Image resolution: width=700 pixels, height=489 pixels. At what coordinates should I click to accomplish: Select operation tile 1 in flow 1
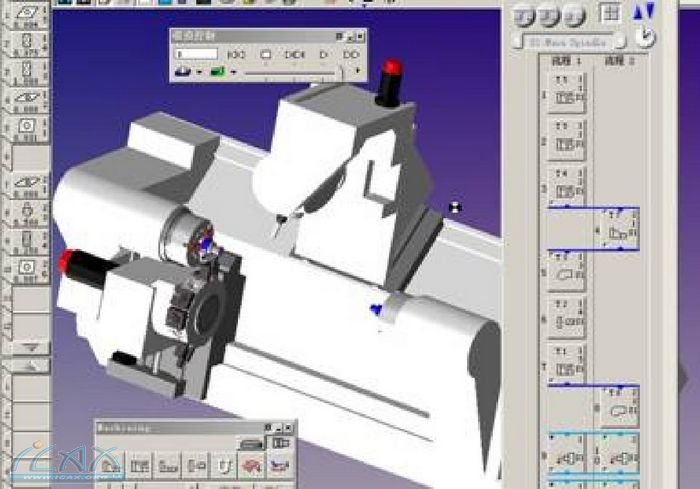pos(566,92)
